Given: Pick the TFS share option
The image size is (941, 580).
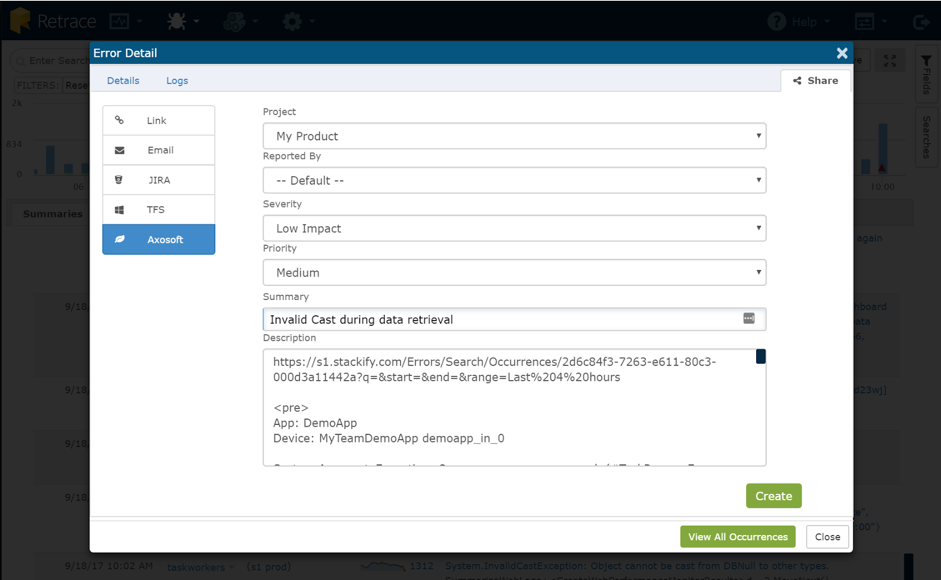Looking at the screenshot, I should coord(158,210).
